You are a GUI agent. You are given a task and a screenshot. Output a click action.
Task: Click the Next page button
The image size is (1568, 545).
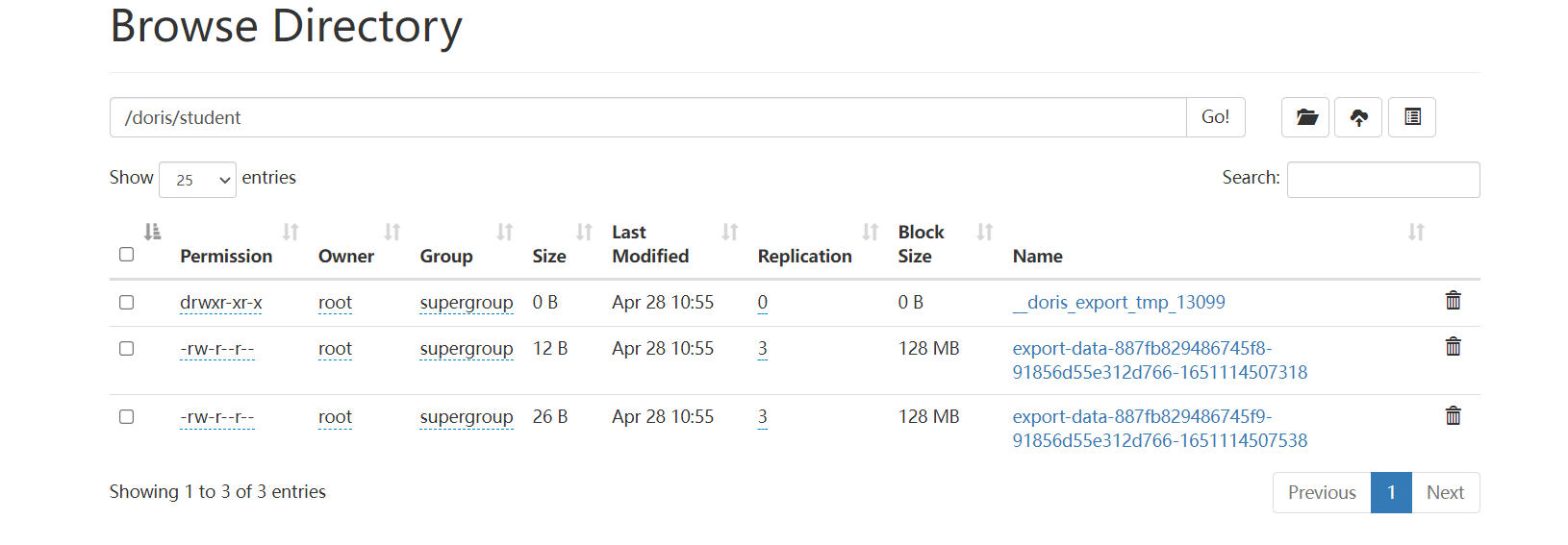point(1445,492)
